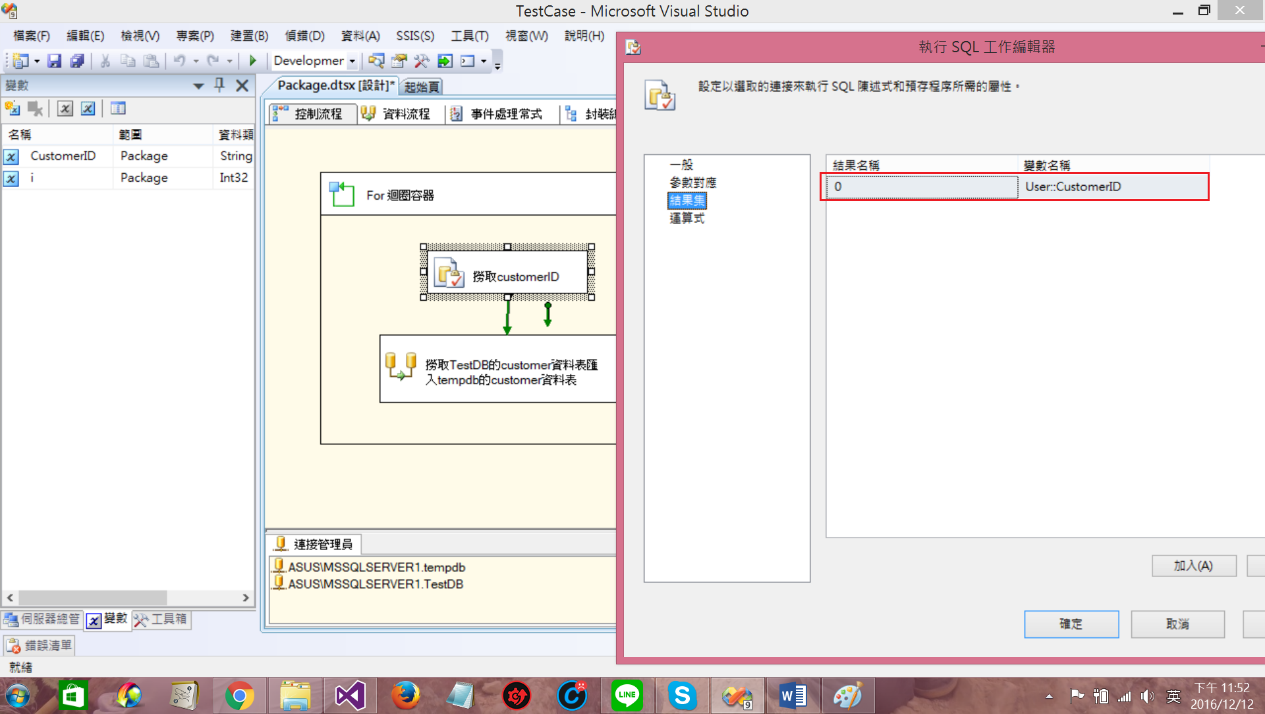Open Solution Explorer from the toolbar icon
Viewport: 1265px width, 714px height.
pos(377,61)
